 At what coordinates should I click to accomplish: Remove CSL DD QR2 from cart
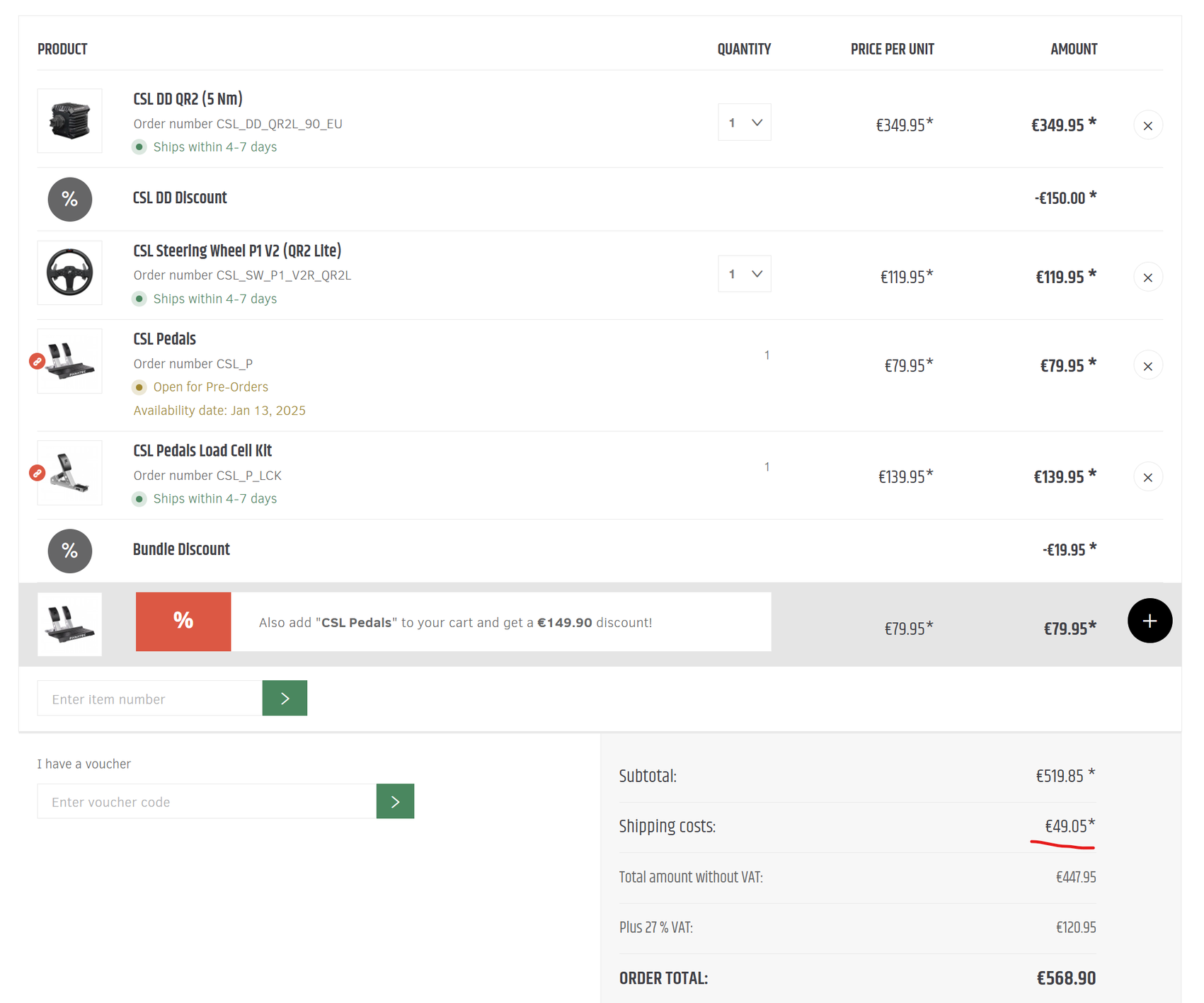[x=1147, y=125]
